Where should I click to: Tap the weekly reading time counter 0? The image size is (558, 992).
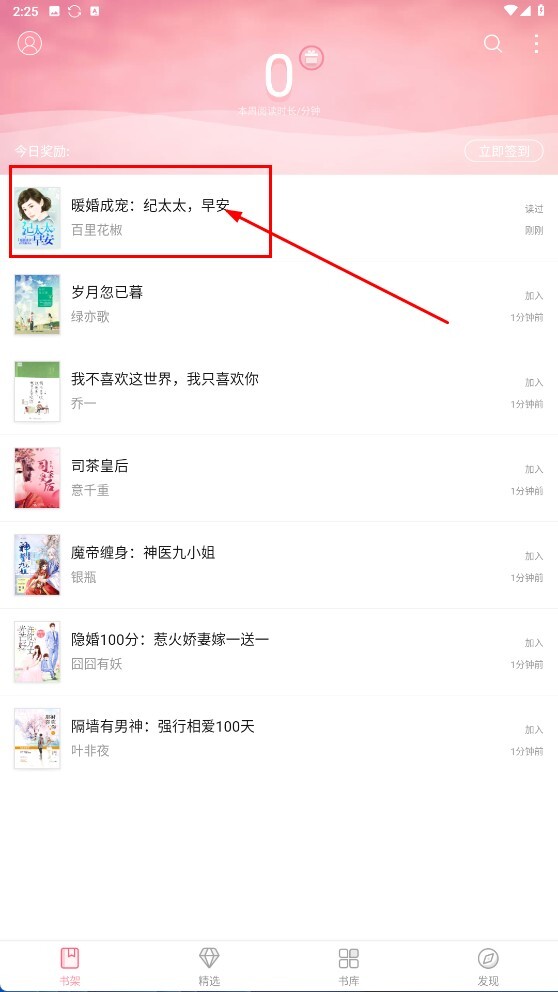click(279, 77)
